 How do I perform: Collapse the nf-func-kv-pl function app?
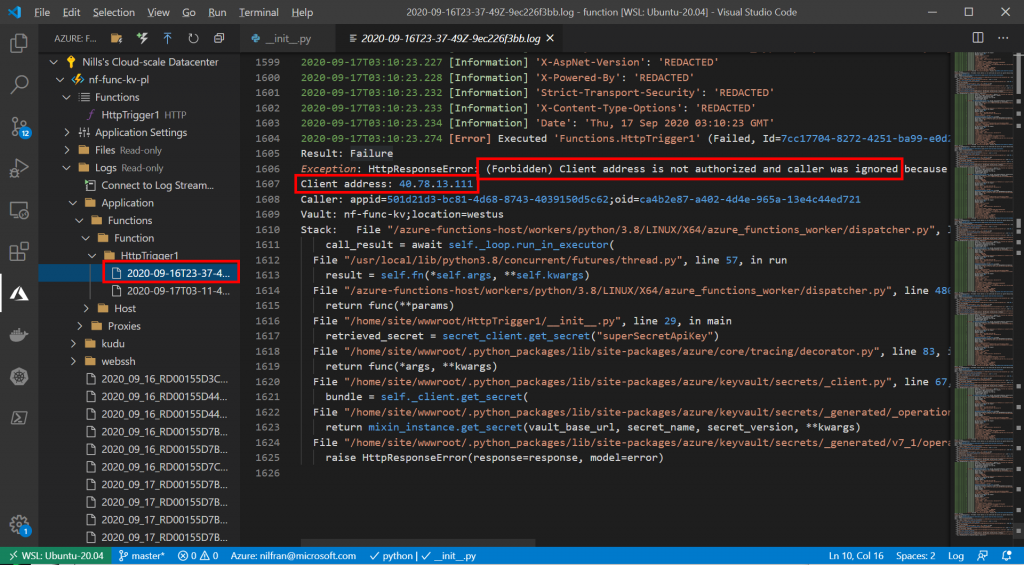click(60, 80)
